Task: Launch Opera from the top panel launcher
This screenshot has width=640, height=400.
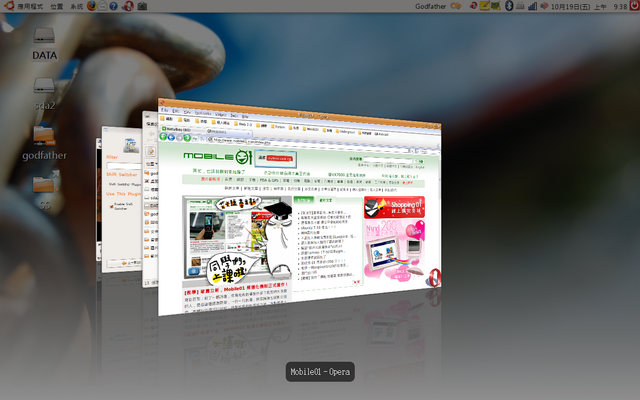Action: point(128,6)
